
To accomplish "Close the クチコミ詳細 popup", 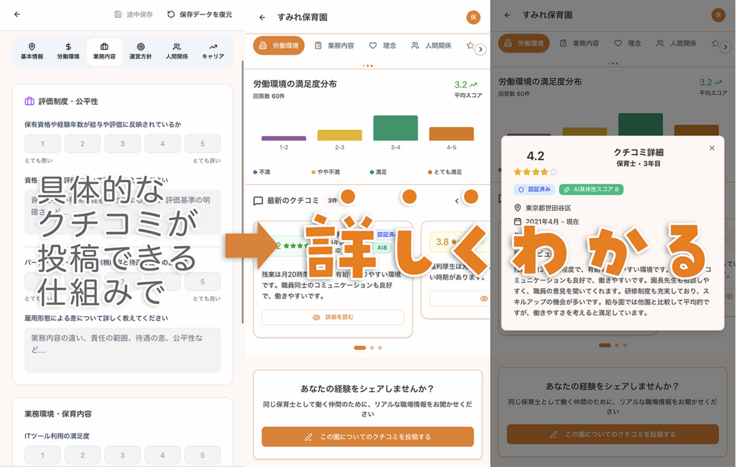I will (x=712, y=148).
